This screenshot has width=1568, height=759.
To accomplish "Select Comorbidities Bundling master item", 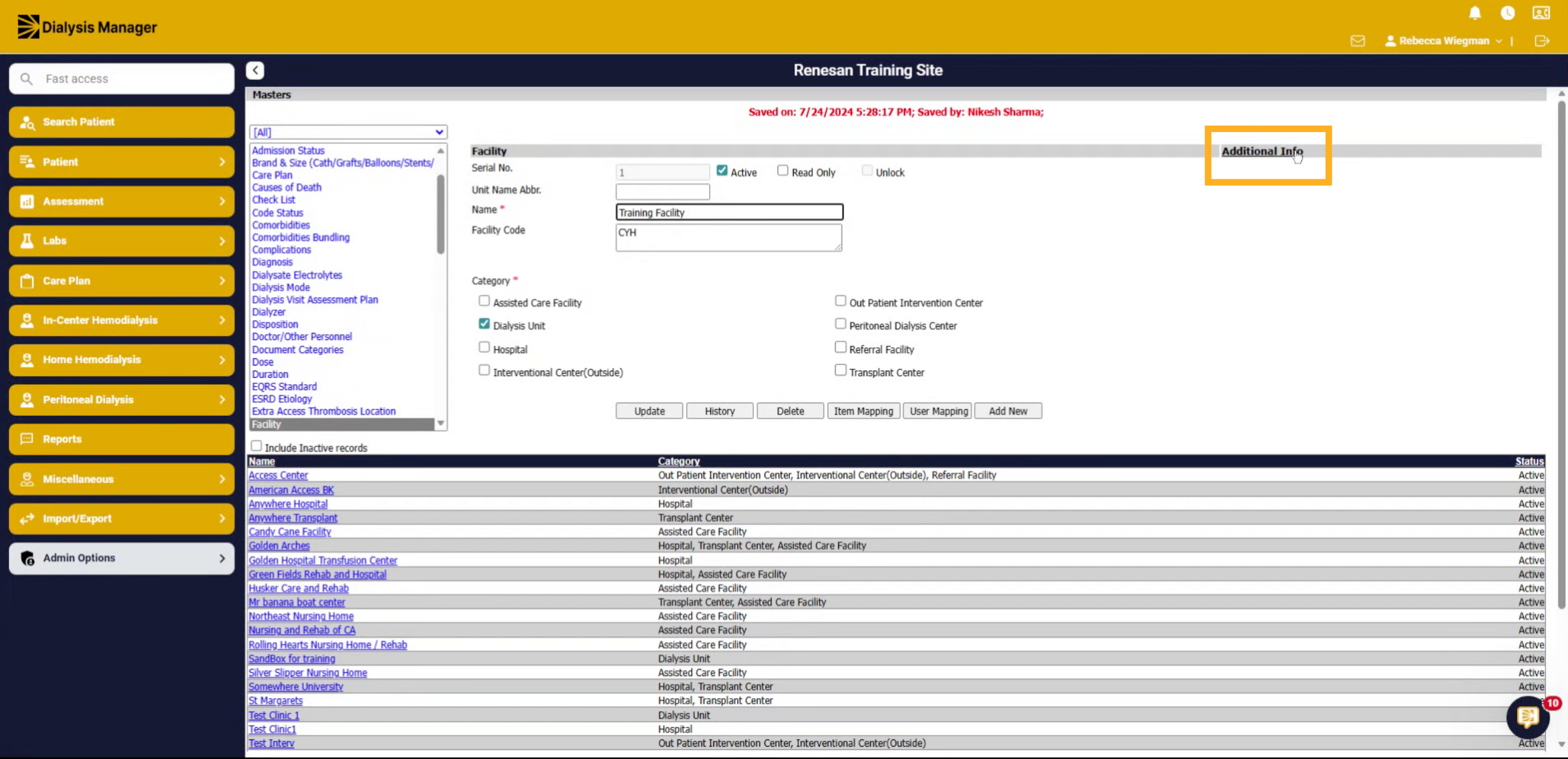I will coord(301,237).
